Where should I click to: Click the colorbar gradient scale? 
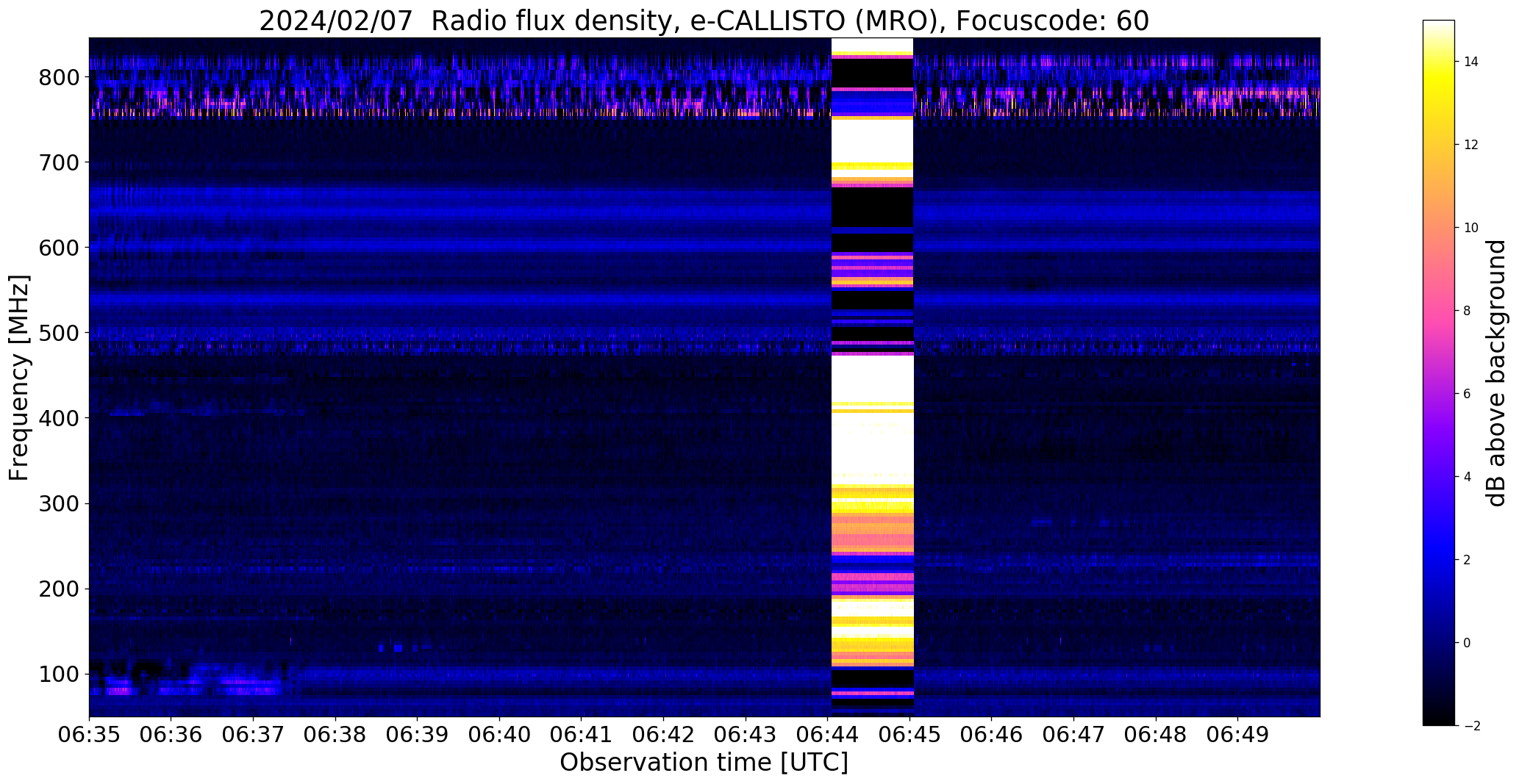pyautogui.click(x=1438, y=373)
